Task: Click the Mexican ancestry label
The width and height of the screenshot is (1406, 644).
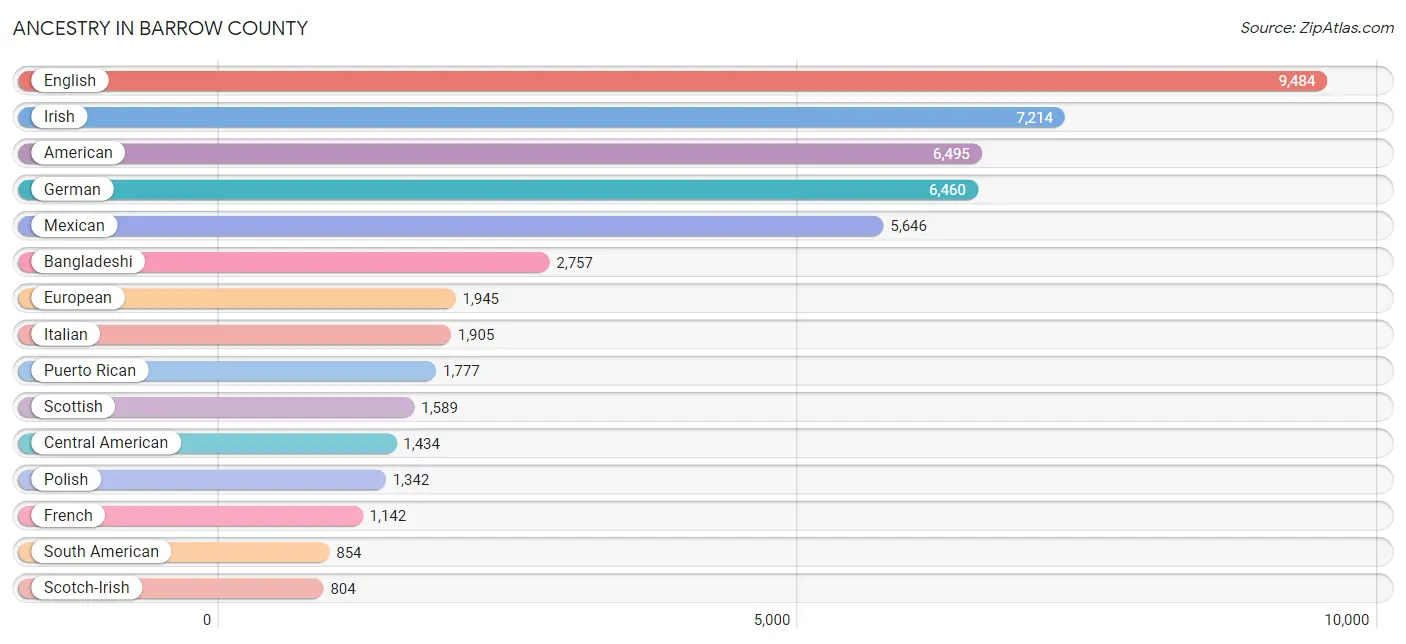Action: (x=74, y=226)
